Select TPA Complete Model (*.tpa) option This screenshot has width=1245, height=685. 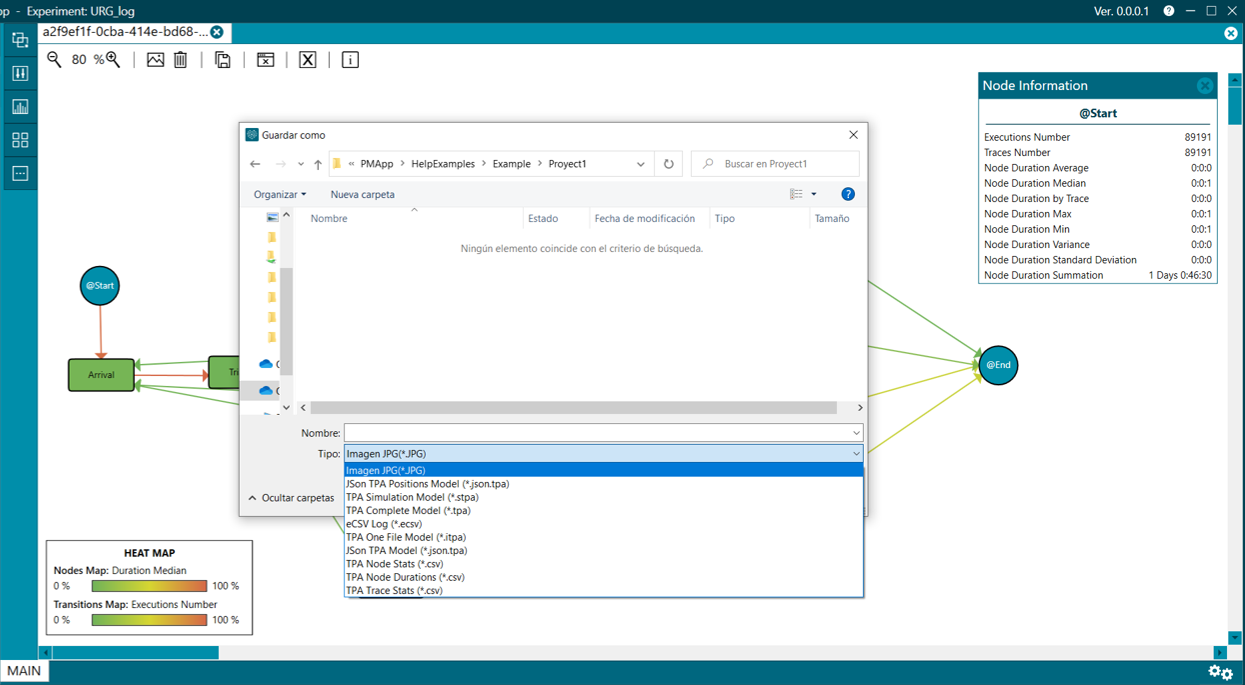[603, 510]
